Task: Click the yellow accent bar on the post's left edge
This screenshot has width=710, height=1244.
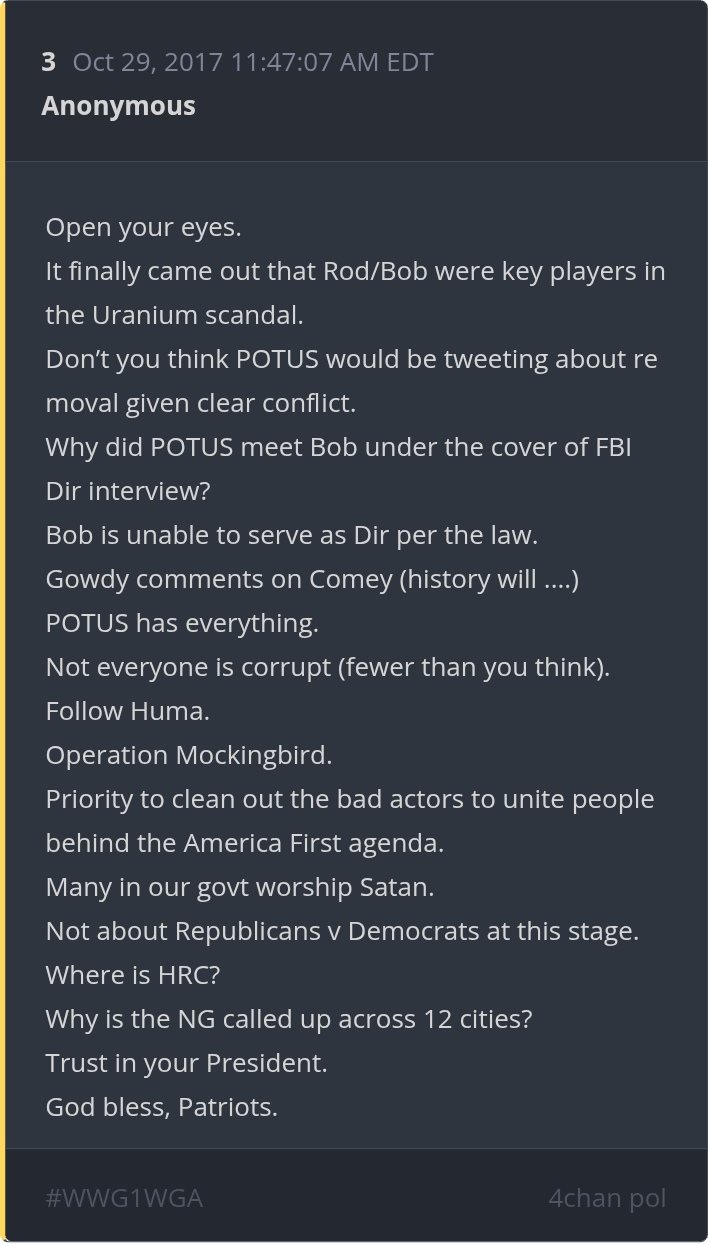Action: coord(3,622)
